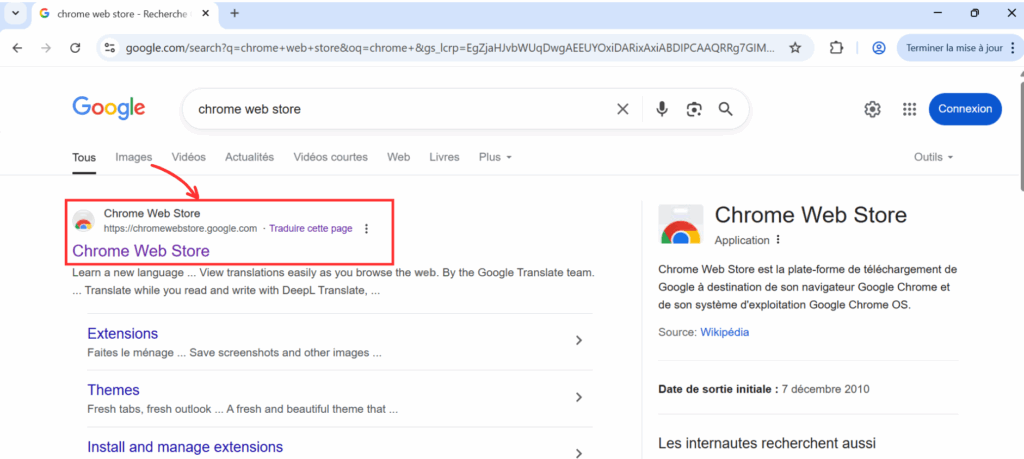This screenshot has width=1024, height=459.
Task: Clear the search query with X icon
Action: 623,109
